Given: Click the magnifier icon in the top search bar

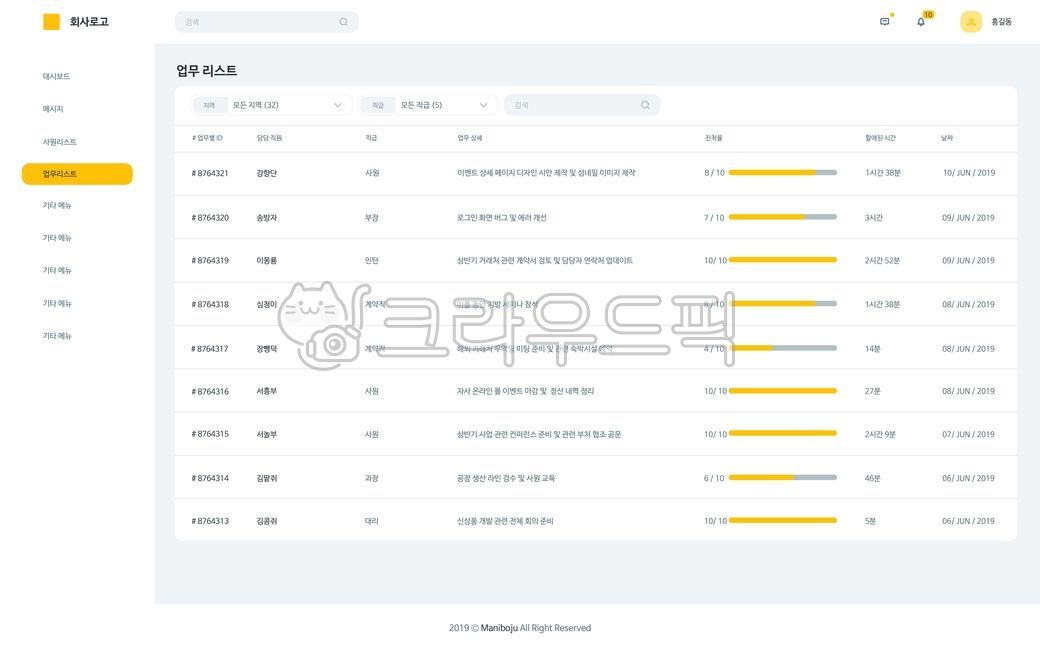Looking at the screenshot, I should 342,20.
